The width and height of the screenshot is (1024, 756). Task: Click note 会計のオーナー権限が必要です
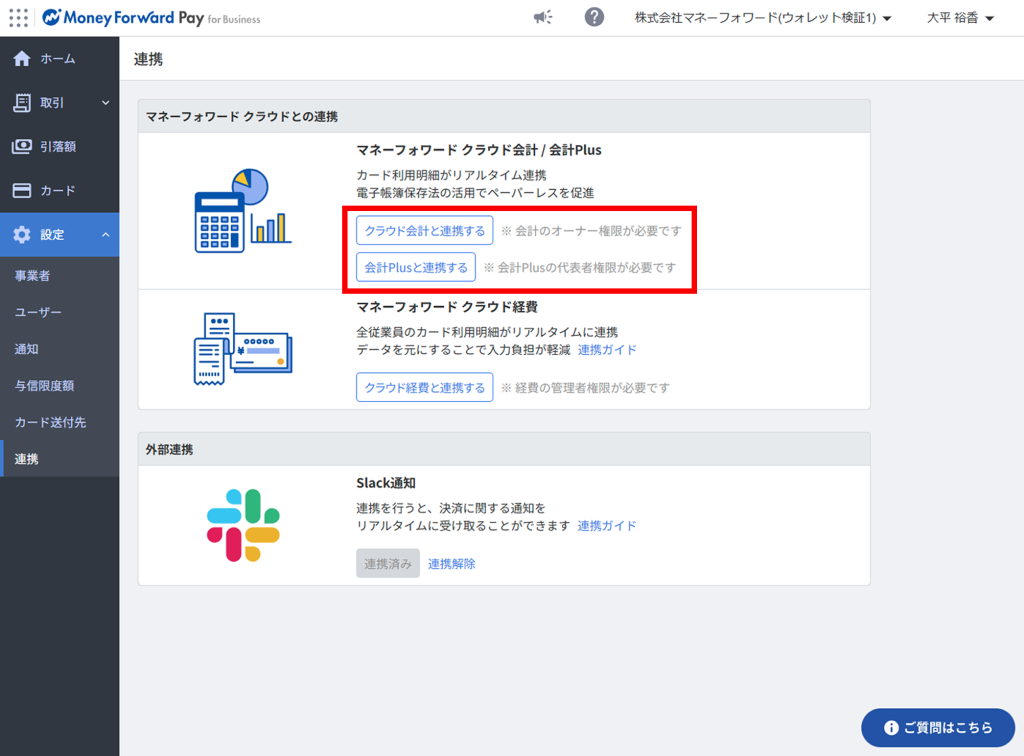(591, 230)
